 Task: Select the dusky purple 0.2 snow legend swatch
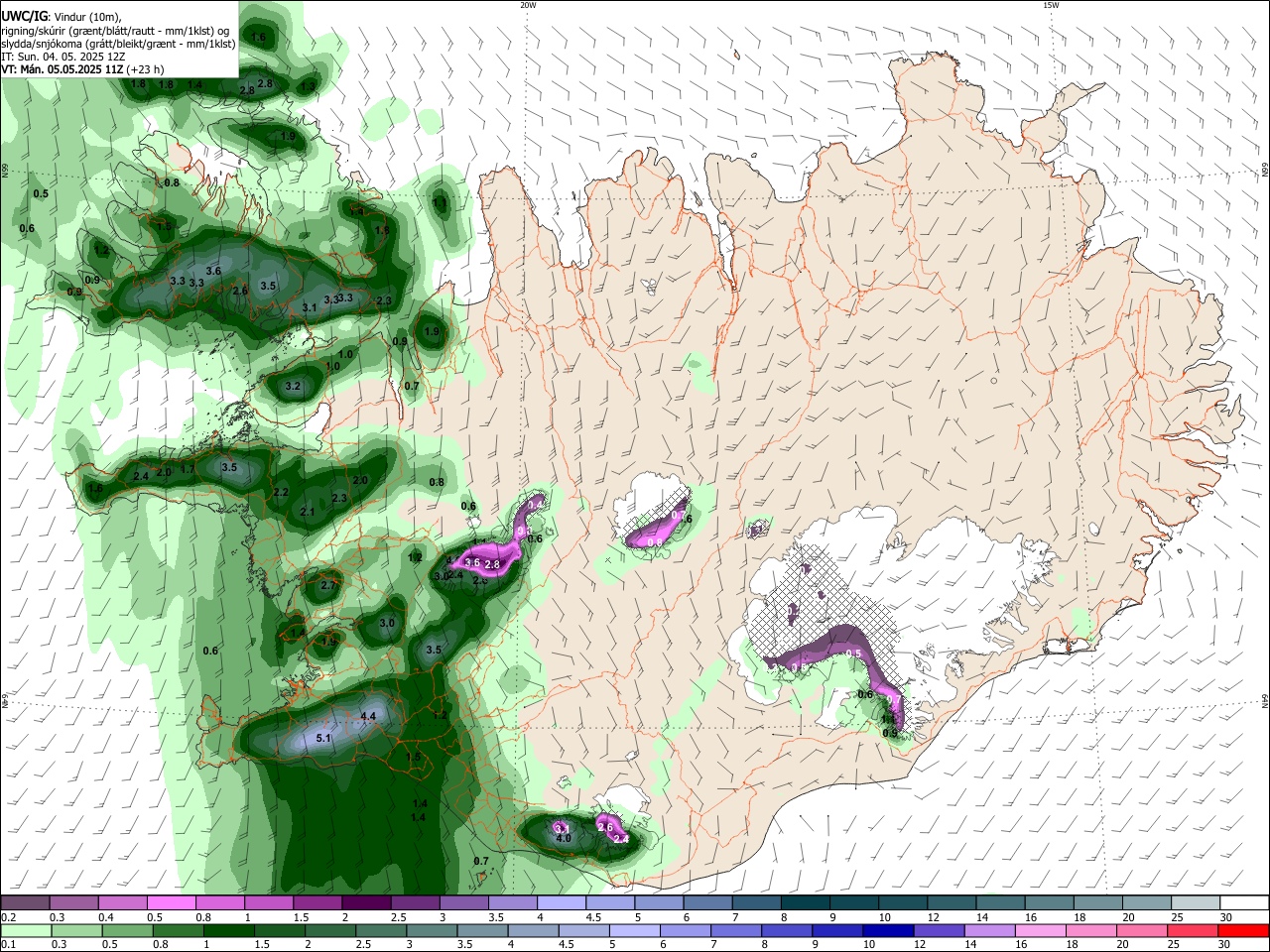[25, 902]
